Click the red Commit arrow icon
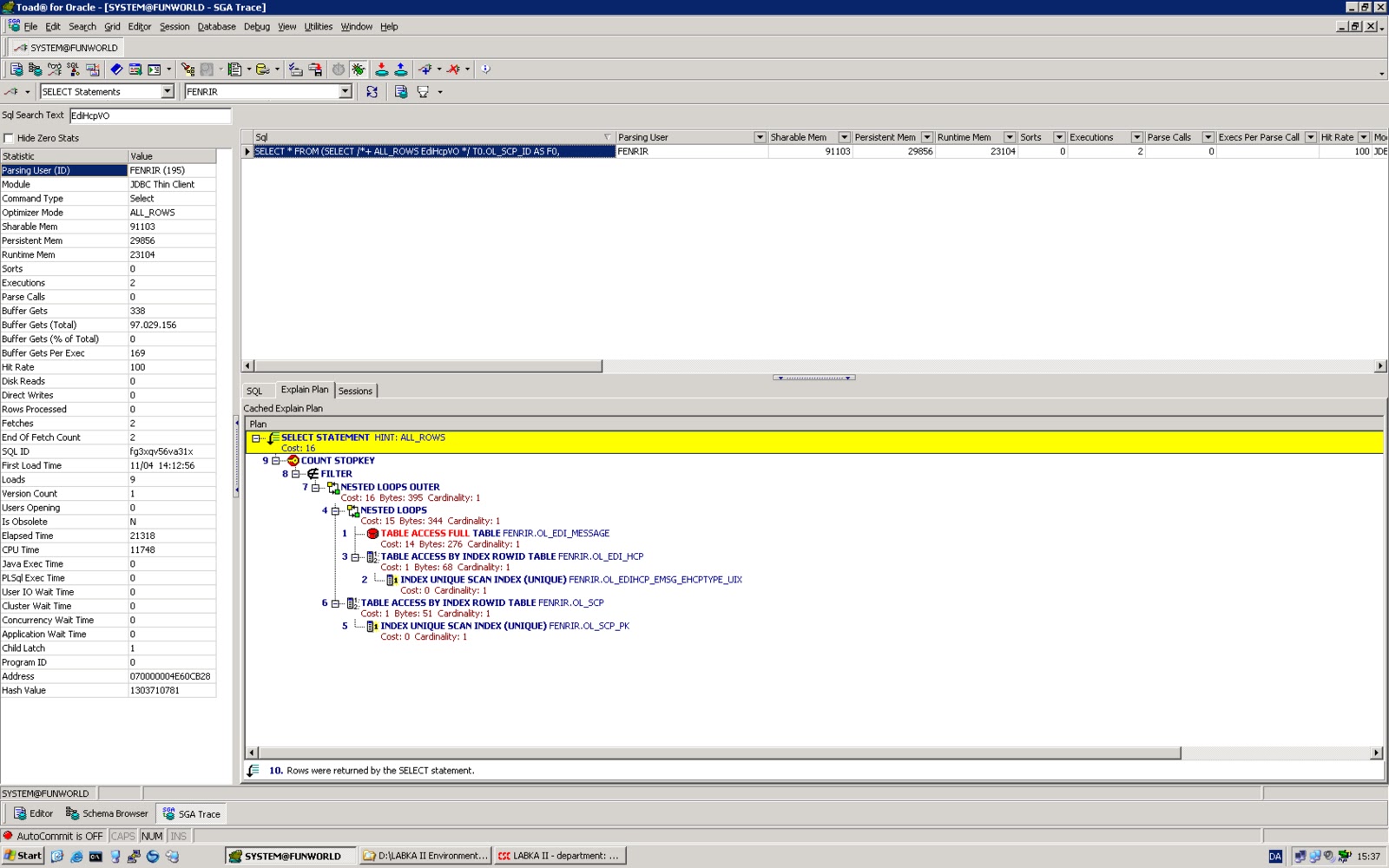1389x868 pixels. pyautogui.click(x=382, y=70)
